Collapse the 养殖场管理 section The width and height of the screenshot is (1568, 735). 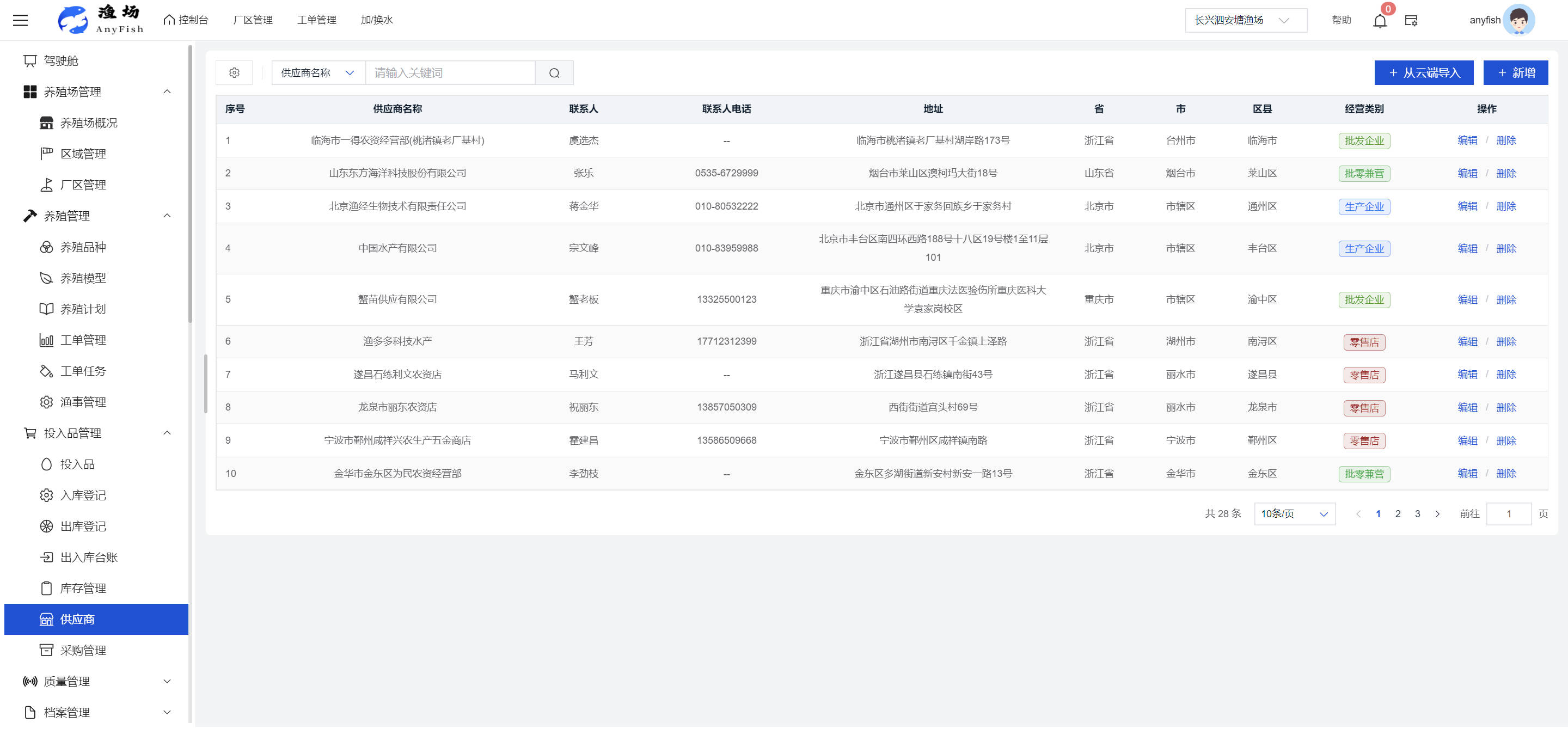point(167,92)
